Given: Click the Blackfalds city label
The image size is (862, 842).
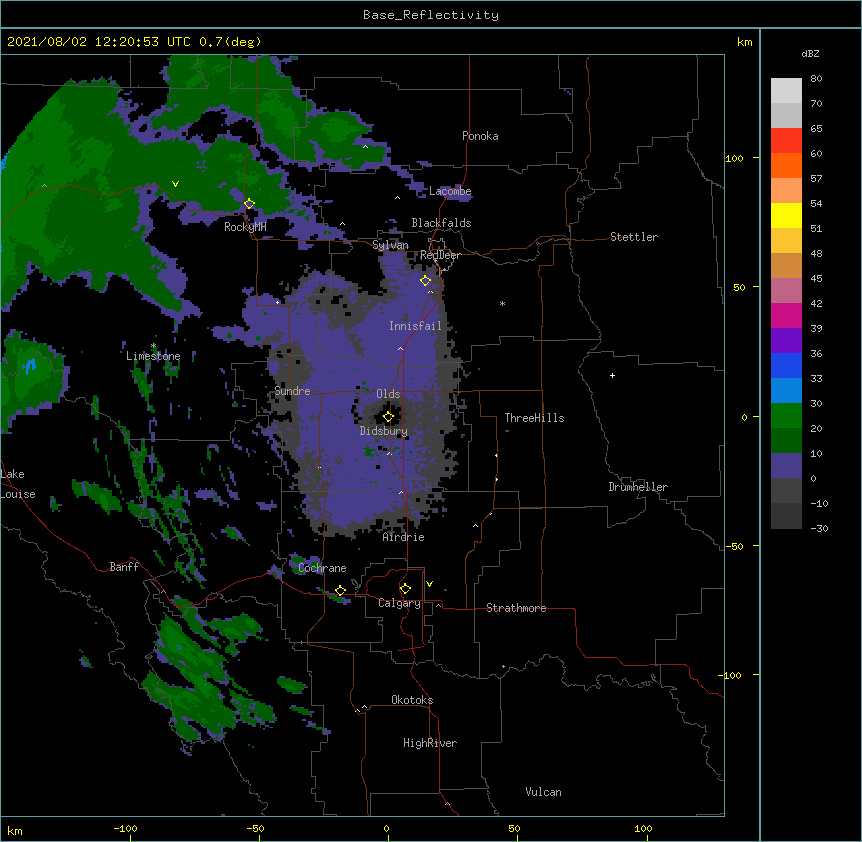Looking at the screenshot, I should click(441, 223).
